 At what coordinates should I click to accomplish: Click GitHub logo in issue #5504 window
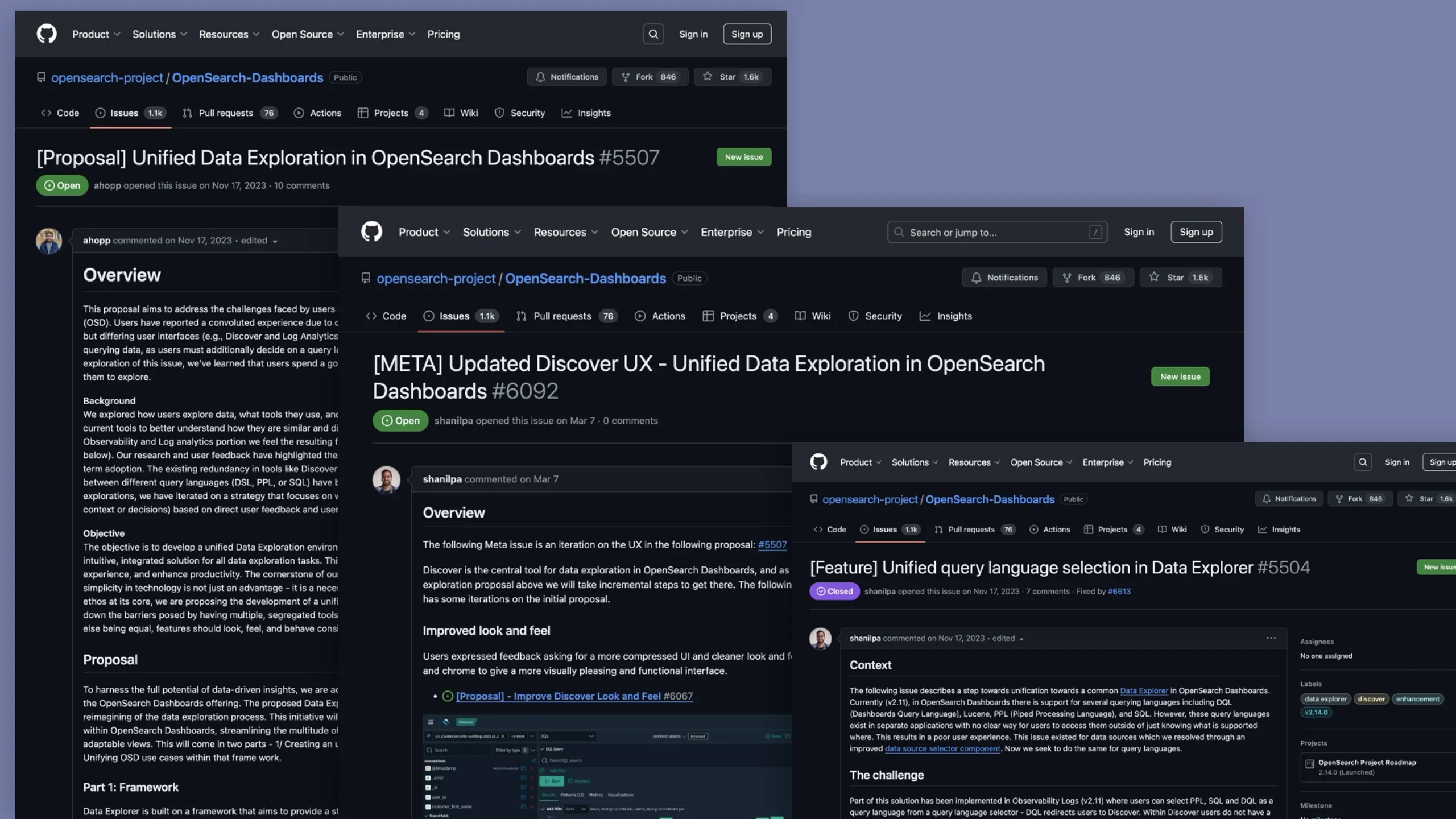tap(818, 462)
